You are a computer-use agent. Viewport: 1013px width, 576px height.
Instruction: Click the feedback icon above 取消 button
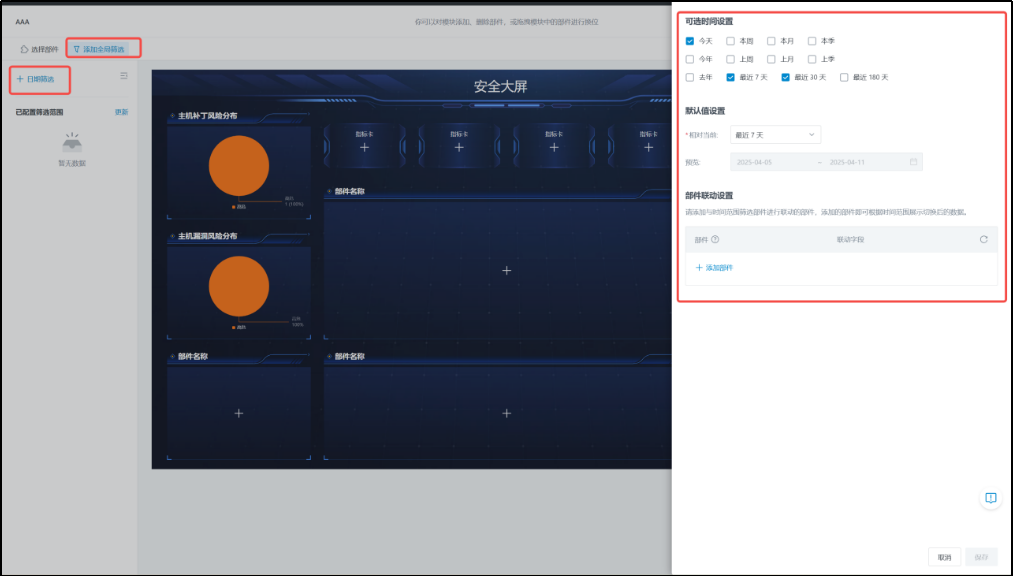[x=990, y=498]
